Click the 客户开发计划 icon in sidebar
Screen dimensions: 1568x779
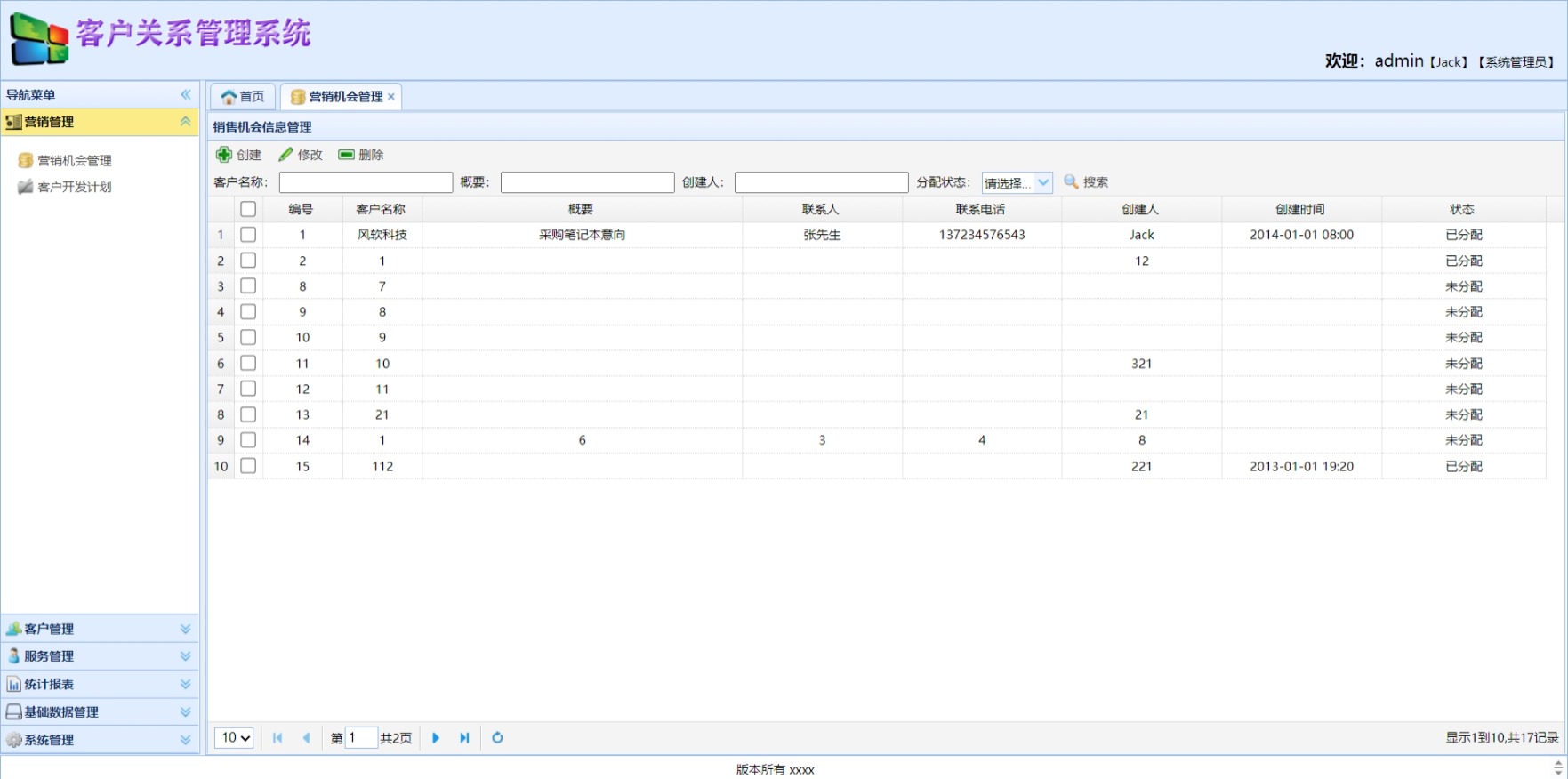pos(26,187)
